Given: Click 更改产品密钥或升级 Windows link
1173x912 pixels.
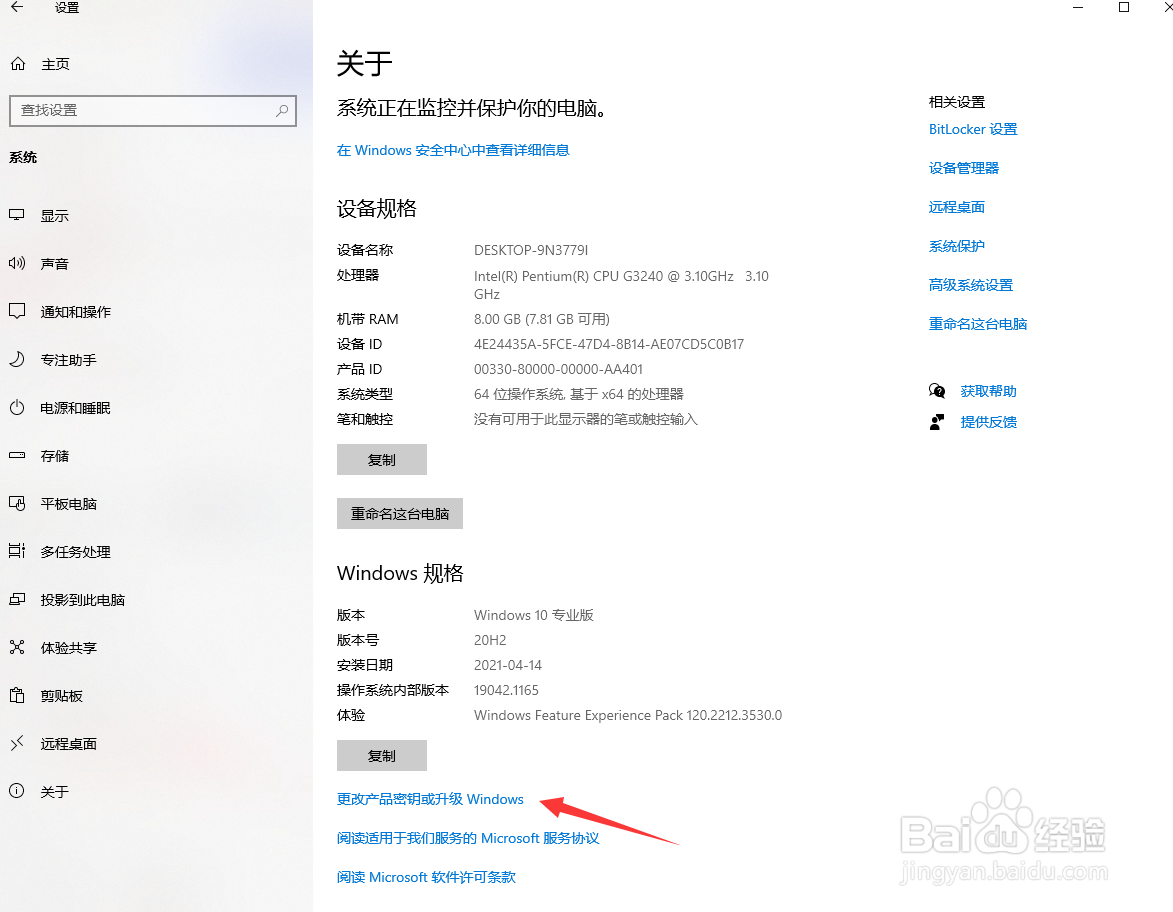Looking at the screenshot, I should [430, 799].
